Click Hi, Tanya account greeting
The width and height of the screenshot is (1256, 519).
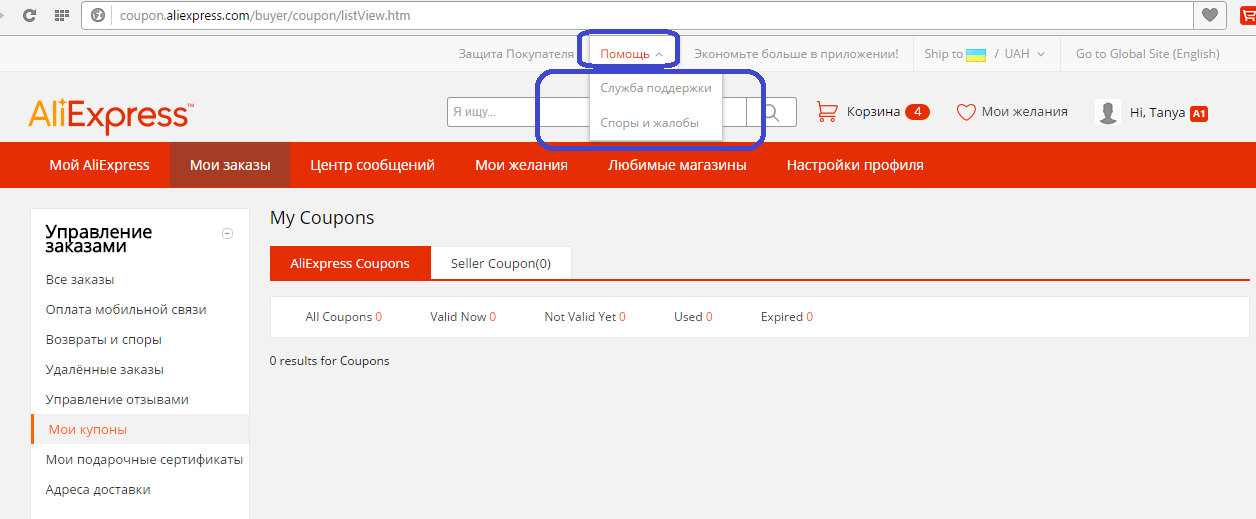click(x=1157, y=113)
